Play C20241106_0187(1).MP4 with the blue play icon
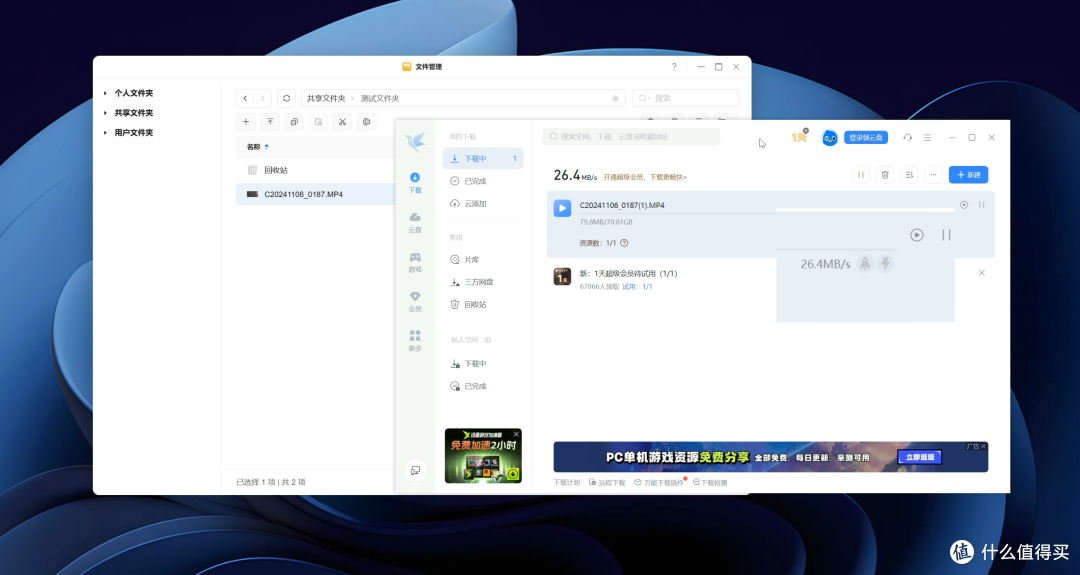1080x575 pixels. point(562,208)
